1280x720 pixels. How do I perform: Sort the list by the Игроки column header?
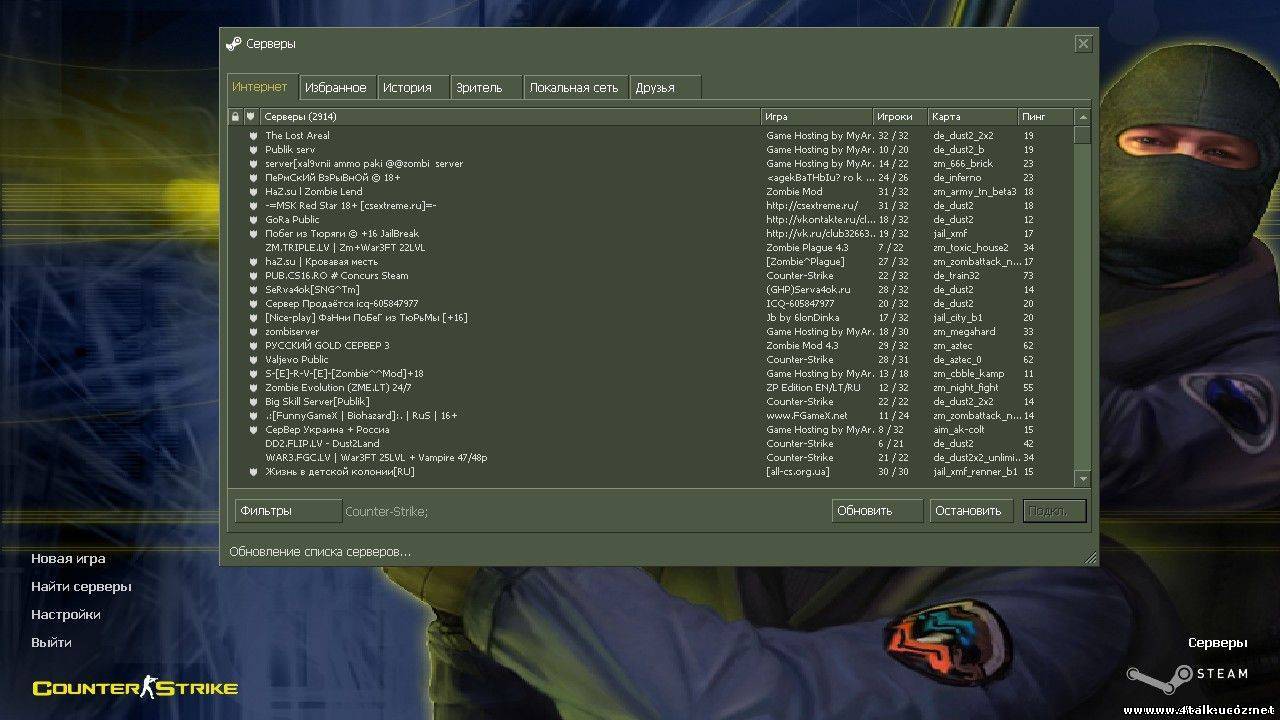click(899, 117)
